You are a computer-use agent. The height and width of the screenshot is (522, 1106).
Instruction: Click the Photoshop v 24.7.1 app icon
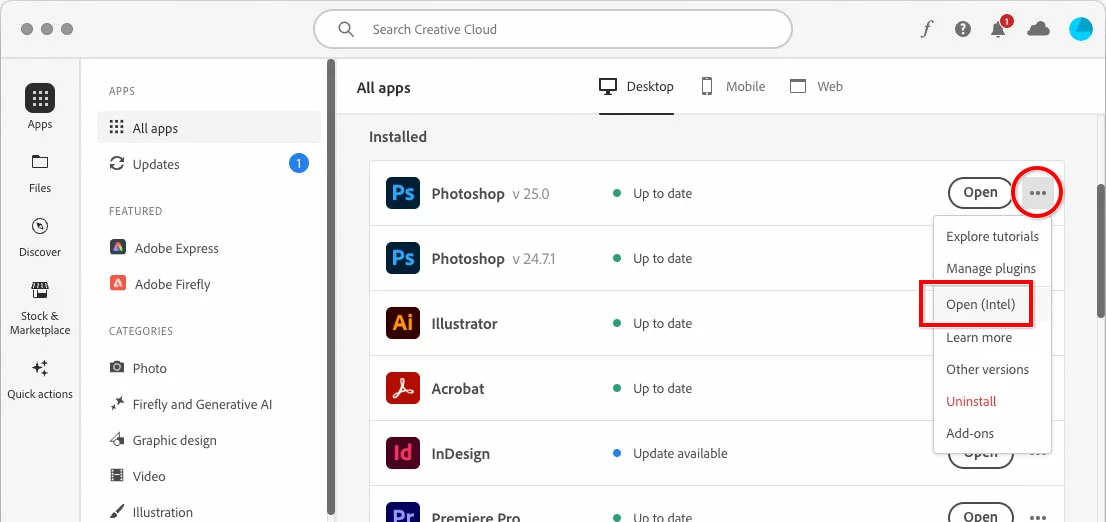coord(403,258)
